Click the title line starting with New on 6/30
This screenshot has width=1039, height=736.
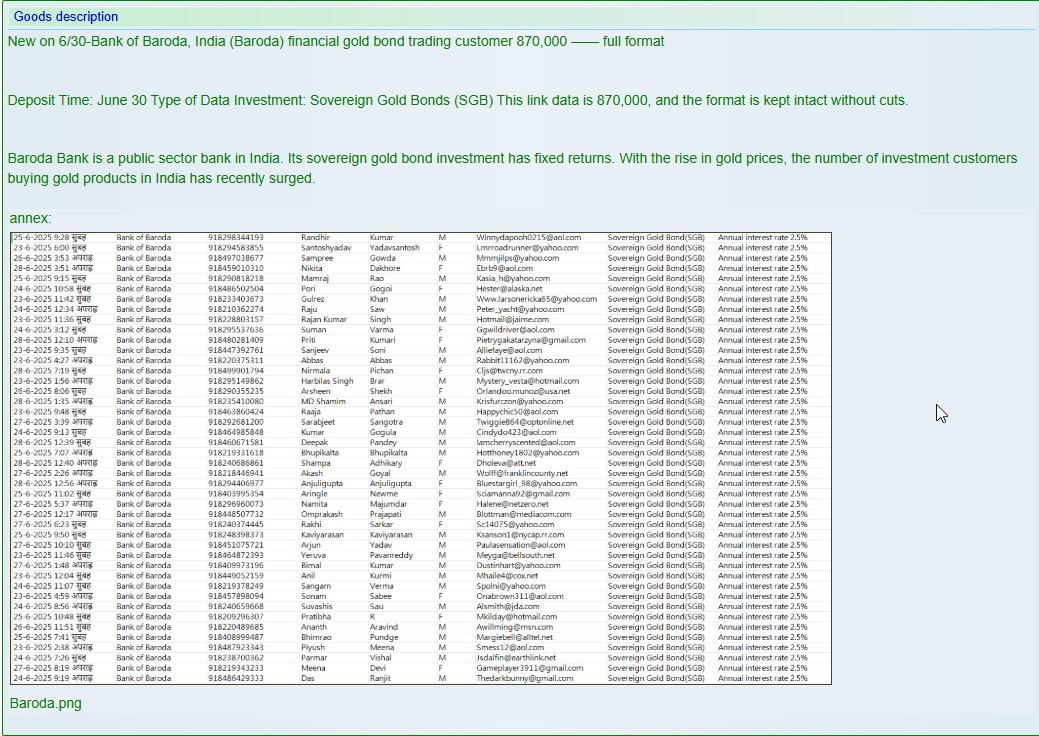coord(335,41)
